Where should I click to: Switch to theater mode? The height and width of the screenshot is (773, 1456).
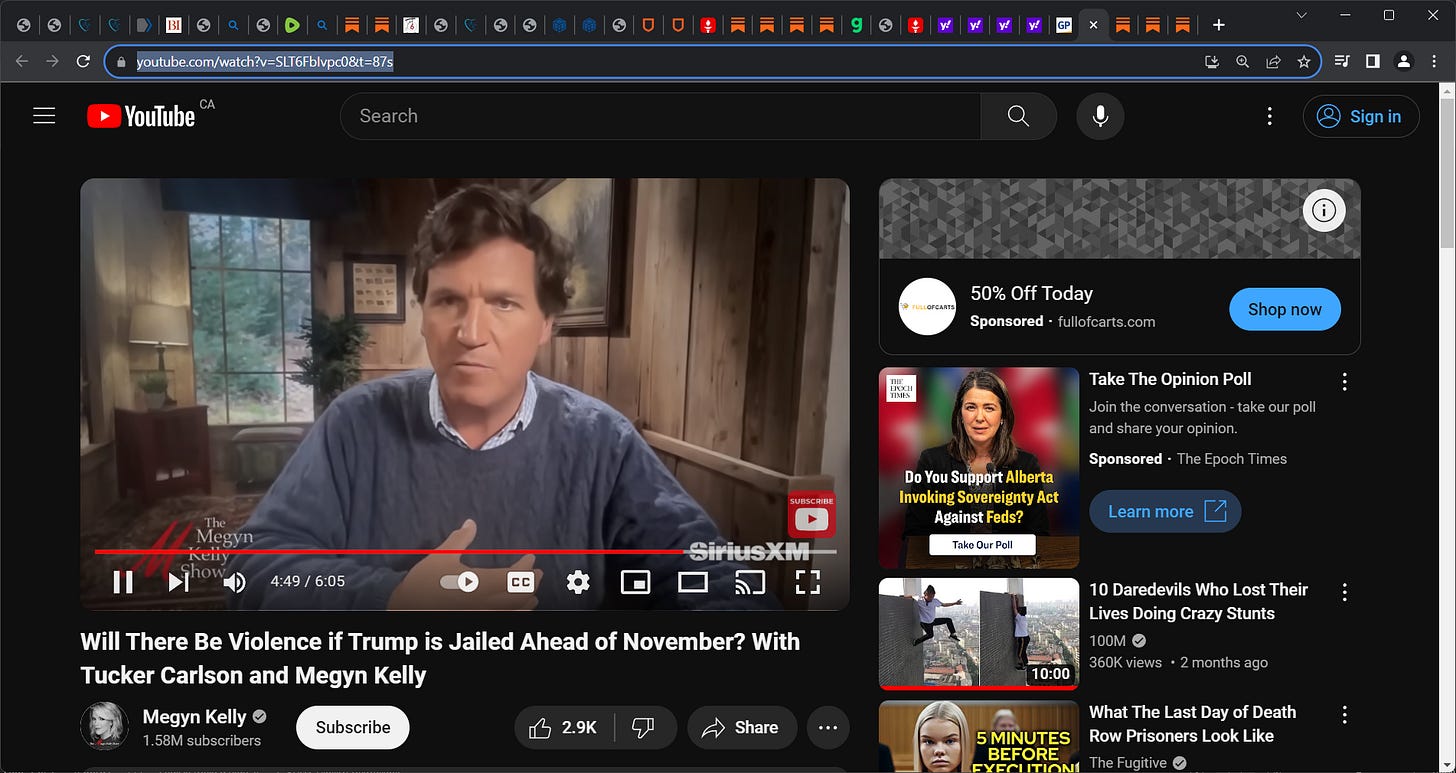pos(693,582)
